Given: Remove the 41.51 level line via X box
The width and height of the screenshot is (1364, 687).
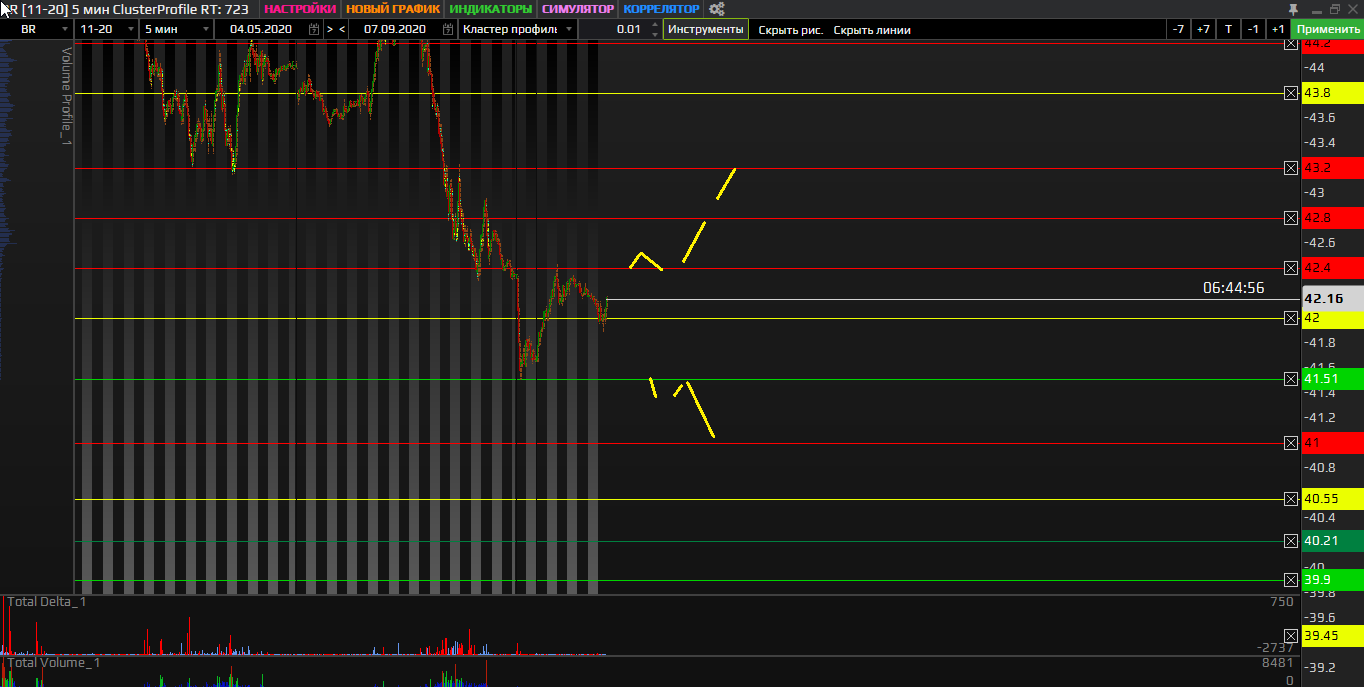Looking at the screenshot, I should (x=1291, y=379).
